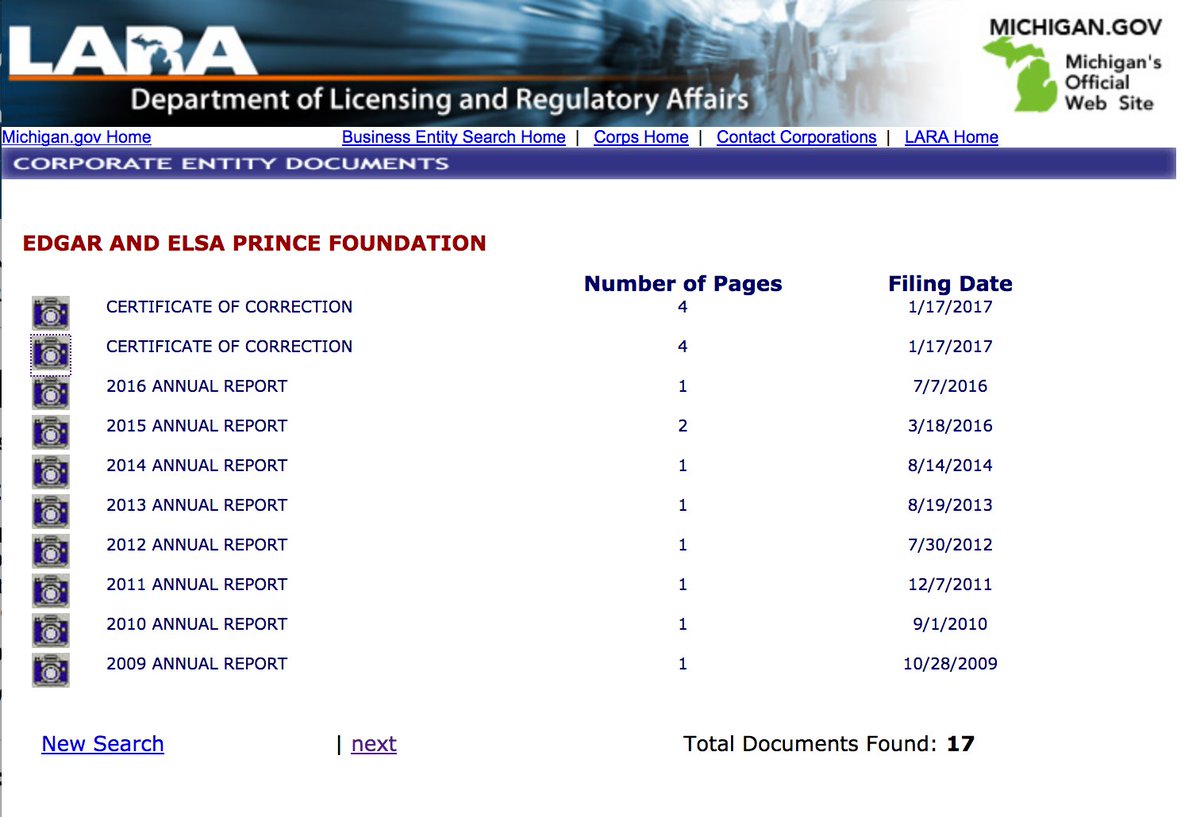This screenshot has height=817, width=1200.
Task: Visit Corps Home link
Action: 641,137
